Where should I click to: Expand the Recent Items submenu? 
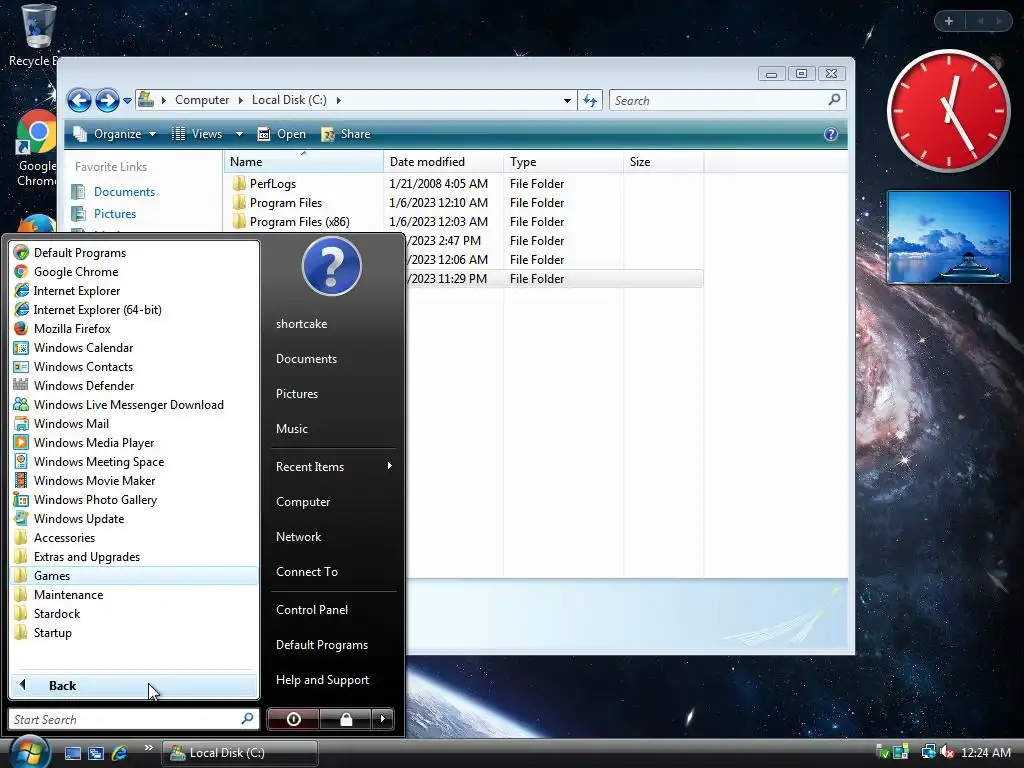(333, 466)
